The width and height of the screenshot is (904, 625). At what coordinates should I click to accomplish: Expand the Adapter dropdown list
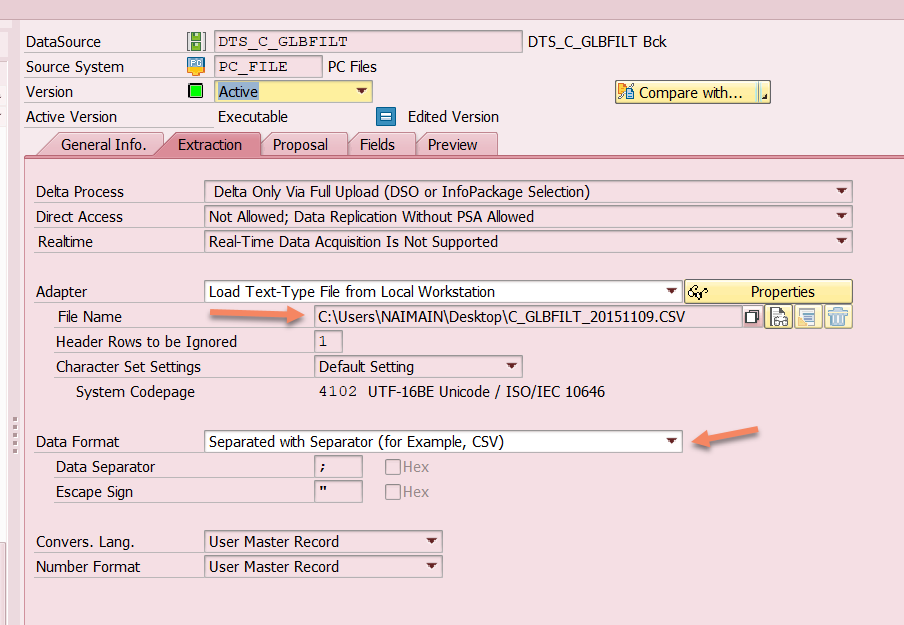(672, 292)
